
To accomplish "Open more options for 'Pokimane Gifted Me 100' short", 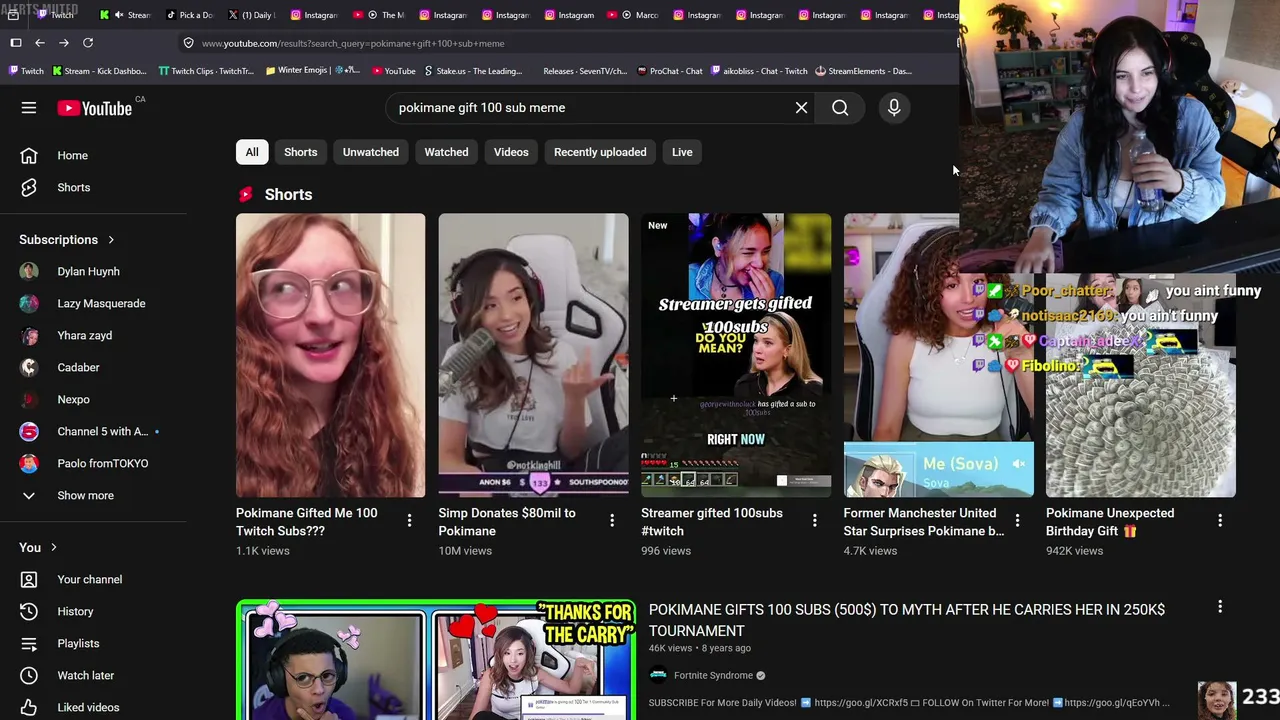I will [409, 520].
